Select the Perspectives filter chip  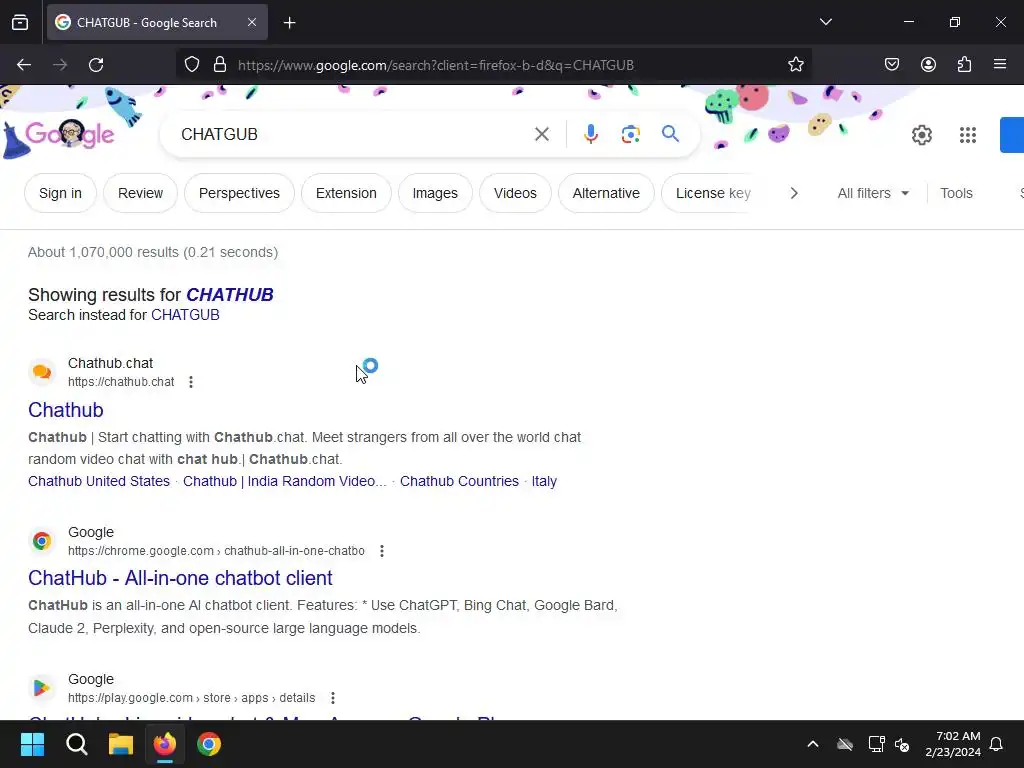[239, 193]
